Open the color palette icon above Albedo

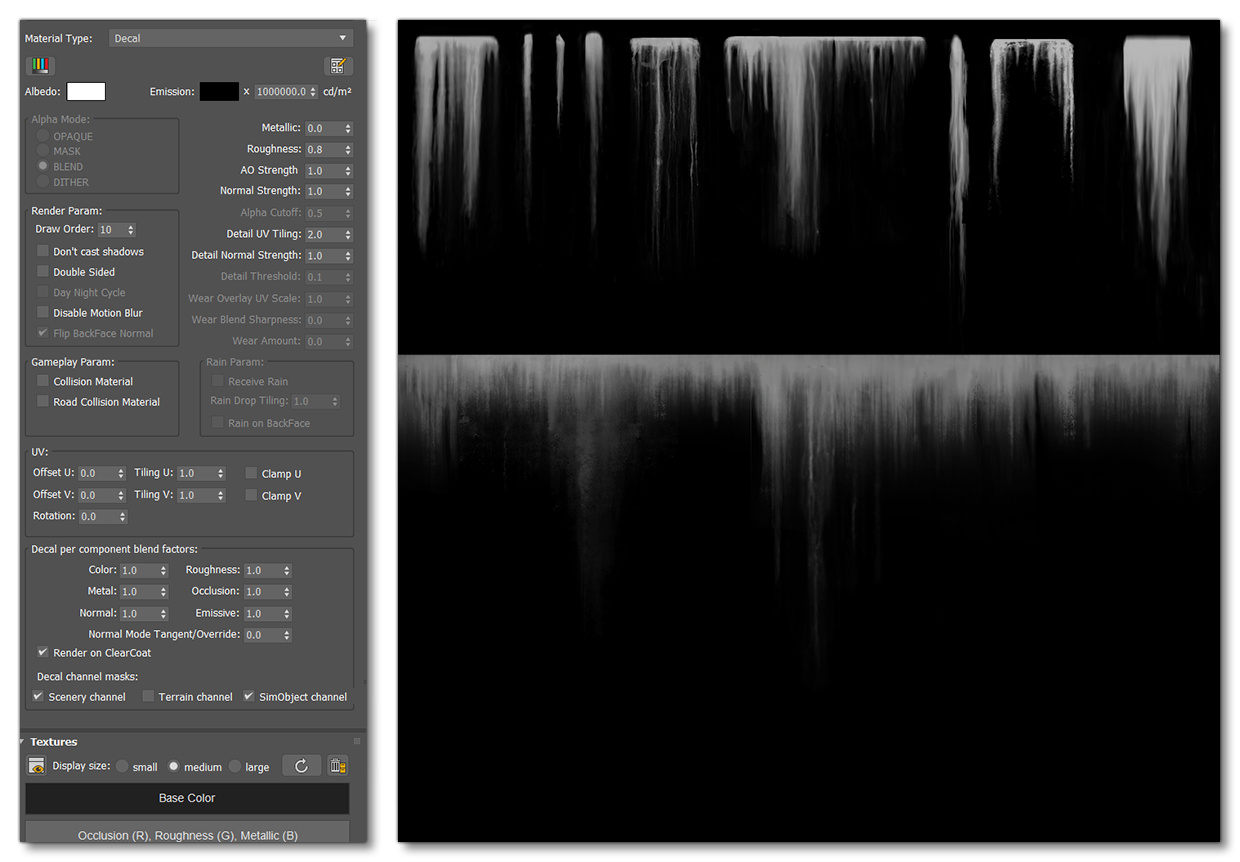tap(39, 64)
